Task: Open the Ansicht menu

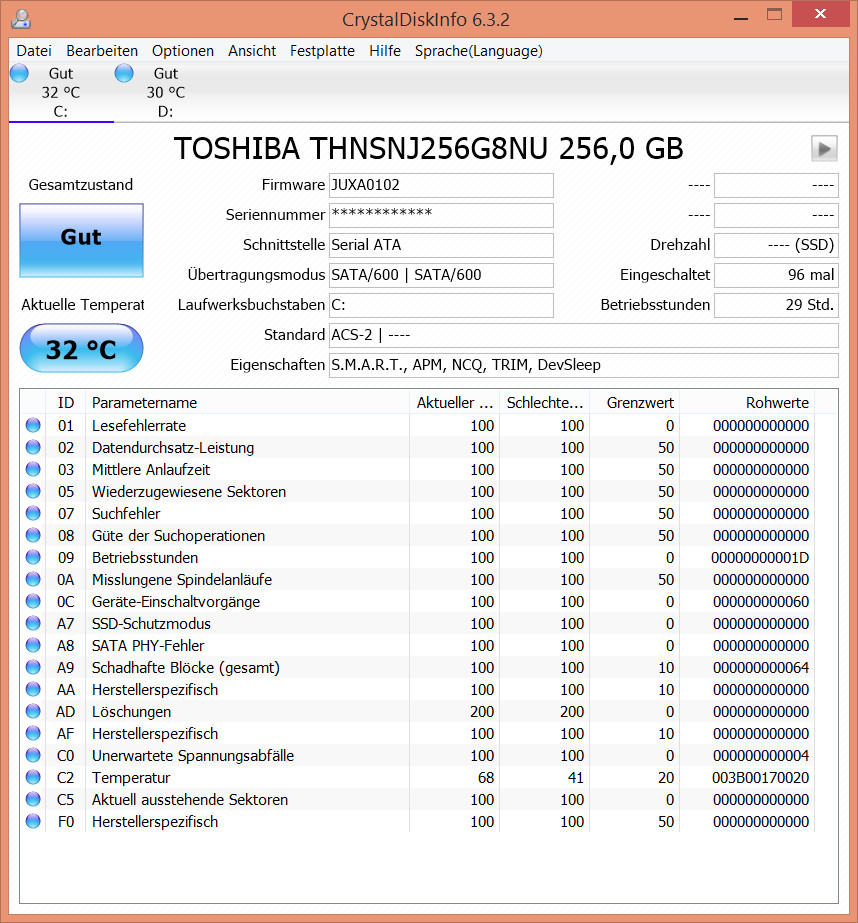Action: point(252,51)
